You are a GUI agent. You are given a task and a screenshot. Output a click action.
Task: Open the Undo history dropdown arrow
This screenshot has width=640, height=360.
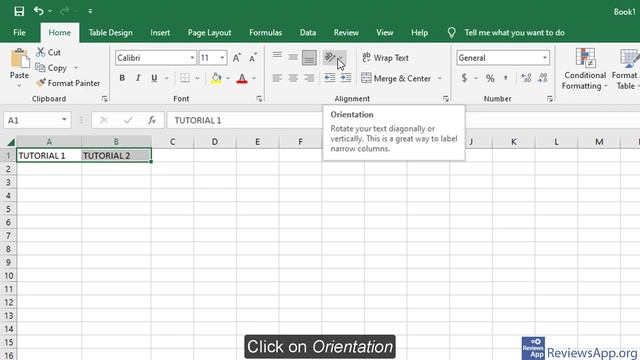(x=50, y=11)
